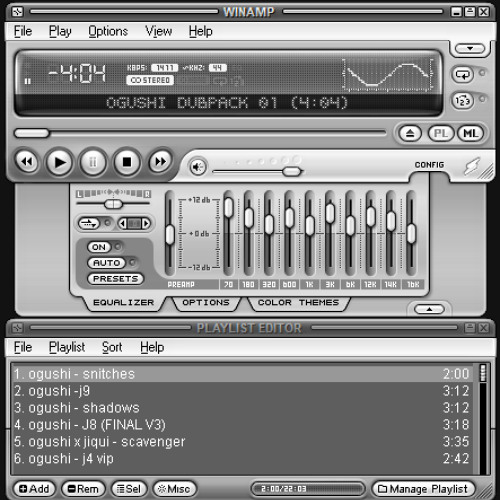500x500 pixels.
Task: Open the Playlist menu
Action: tap(67, 347)
